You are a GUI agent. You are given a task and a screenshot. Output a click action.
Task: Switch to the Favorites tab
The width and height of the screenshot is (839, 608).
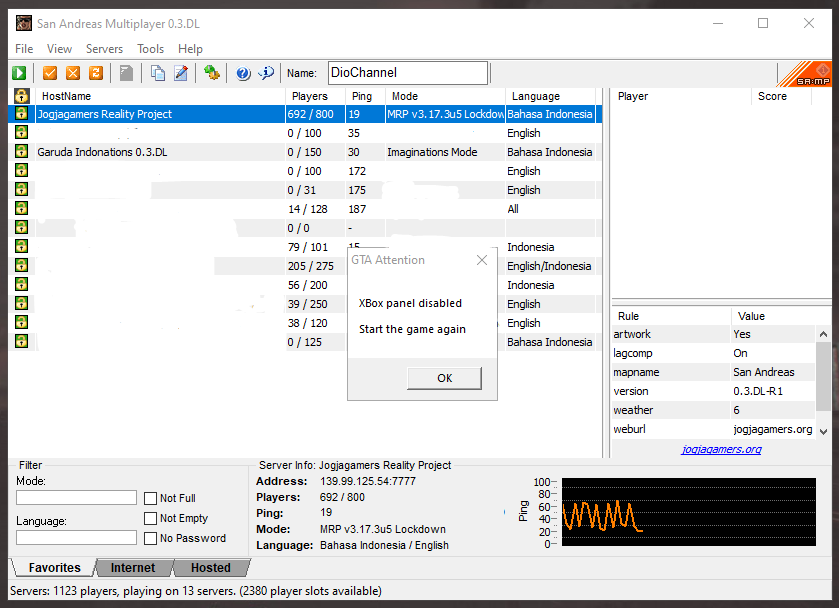click(54, 567)
